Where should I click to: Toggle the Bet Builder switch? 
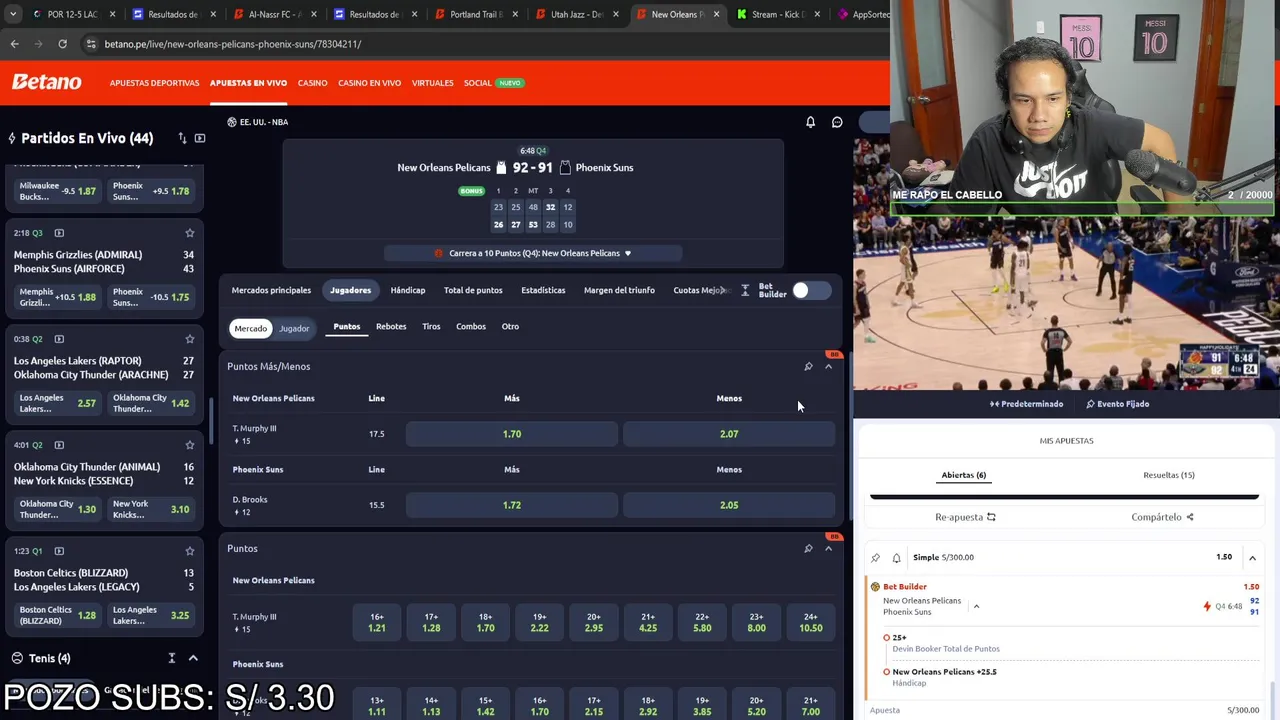tap(811, 290)
